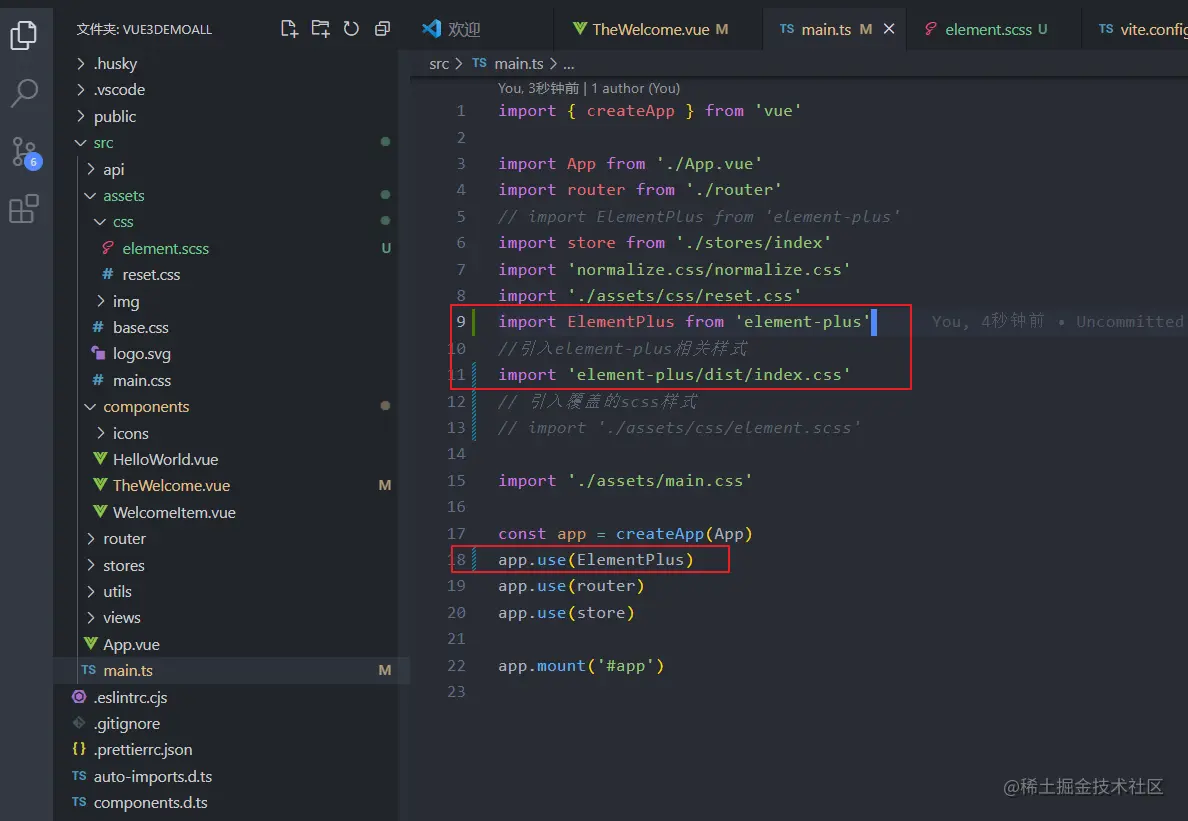The height and width of the screenshot is (821, 1188).
Task: Expand the router folder
Action: pos(91,538)
